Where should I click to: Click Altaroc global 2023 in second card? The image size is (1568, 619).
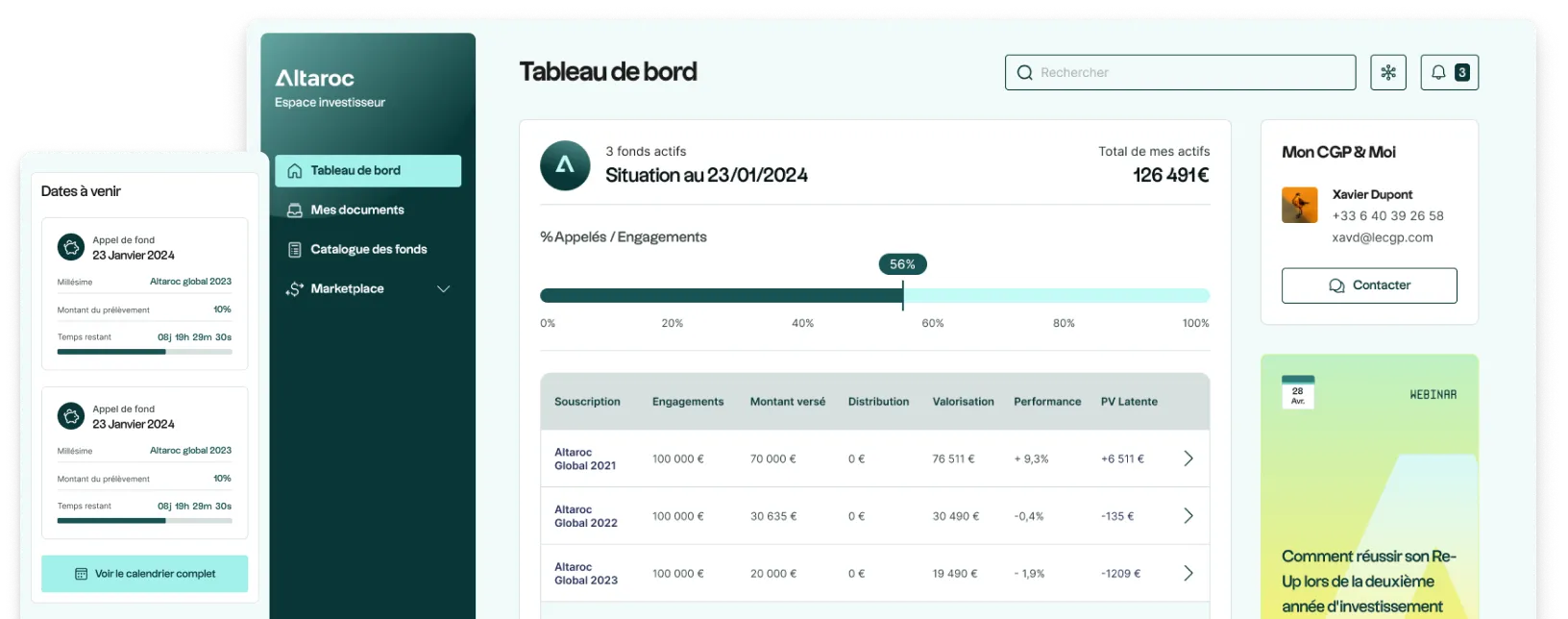pos(190,451)
